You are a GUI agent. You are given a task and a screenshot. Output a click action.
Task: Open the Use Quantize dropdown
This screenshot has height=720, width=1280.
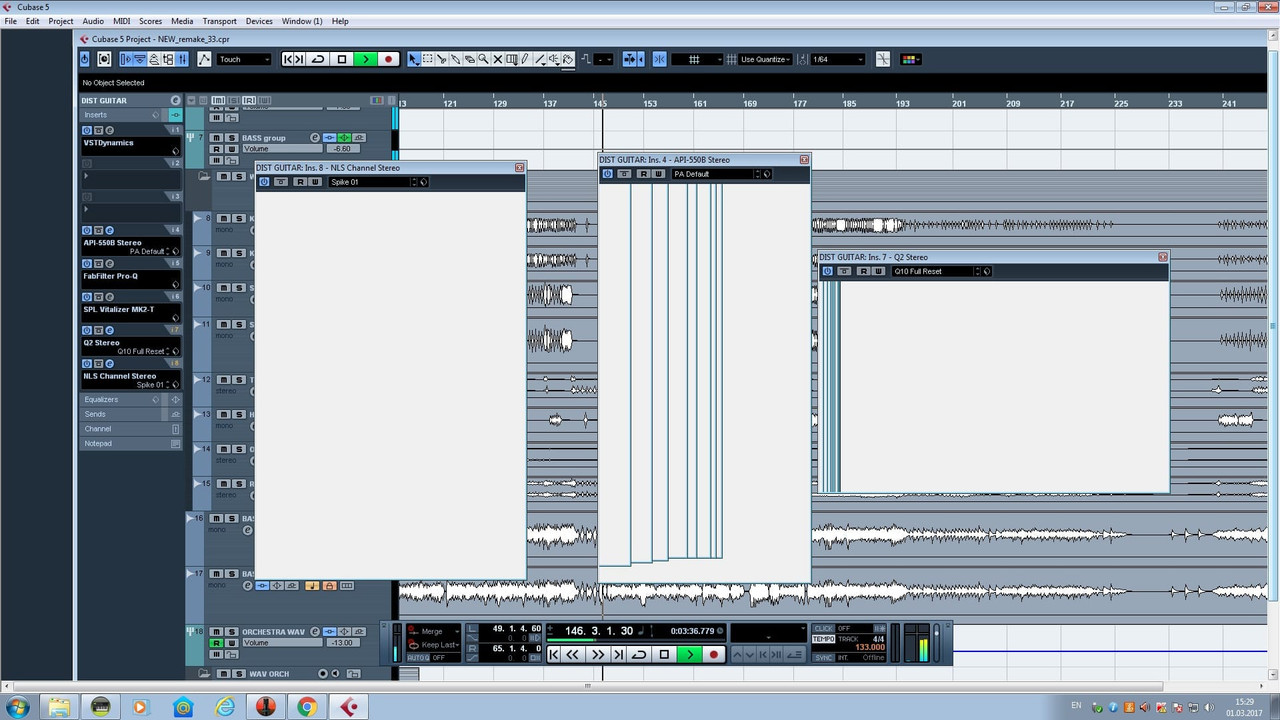coord(765,59)
